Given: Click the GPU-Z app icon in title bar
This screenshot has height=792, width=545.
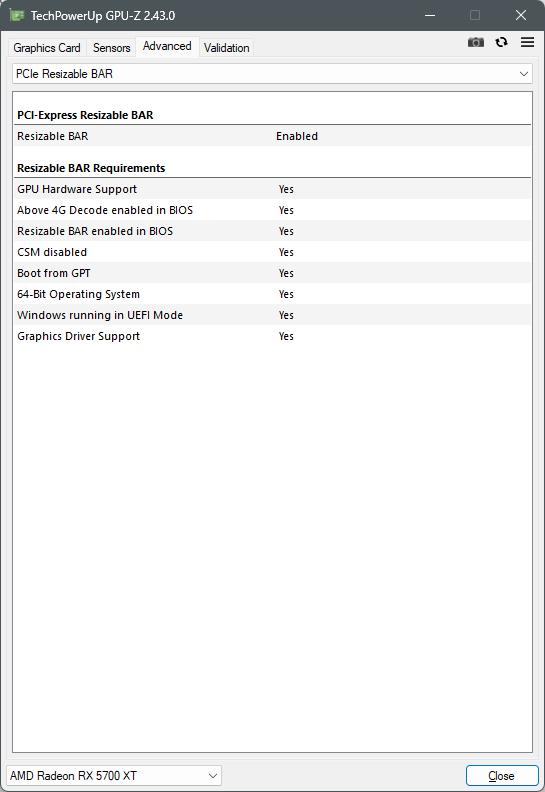Looking at the screenshot, I should (x=17, y=16).
